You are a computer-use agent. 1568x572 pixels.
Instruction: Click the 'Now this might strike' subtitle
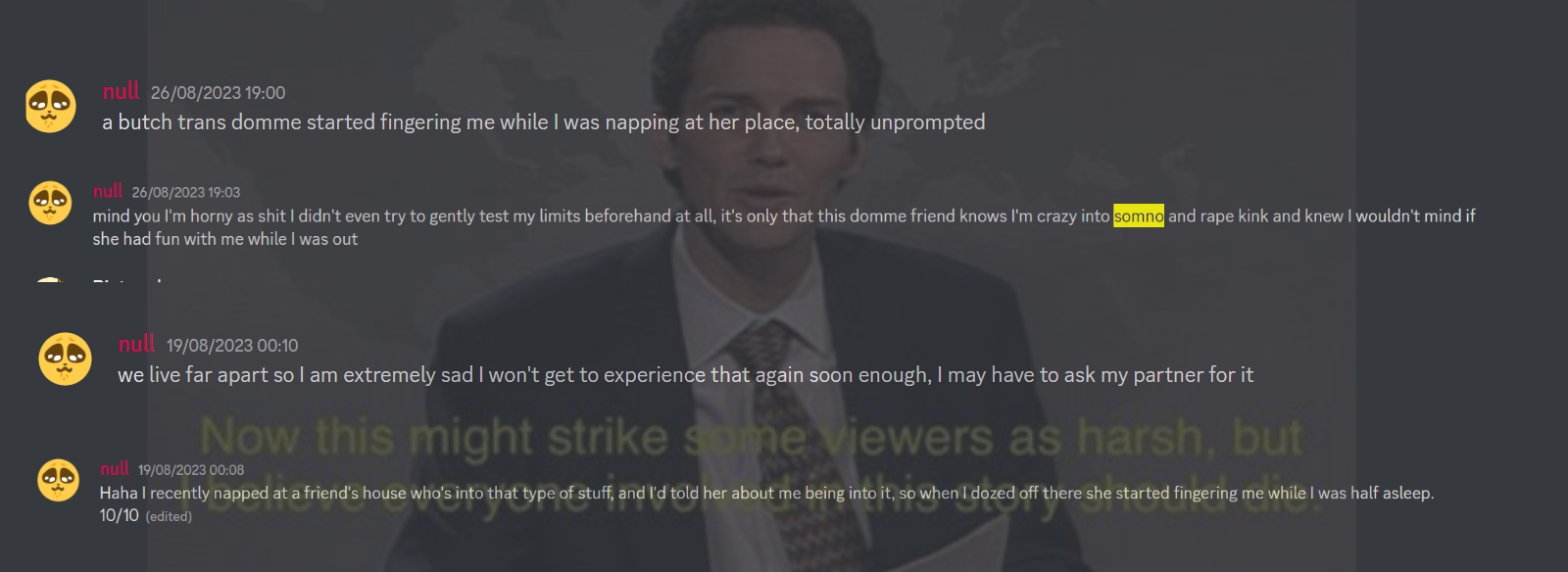click(752, 436)
